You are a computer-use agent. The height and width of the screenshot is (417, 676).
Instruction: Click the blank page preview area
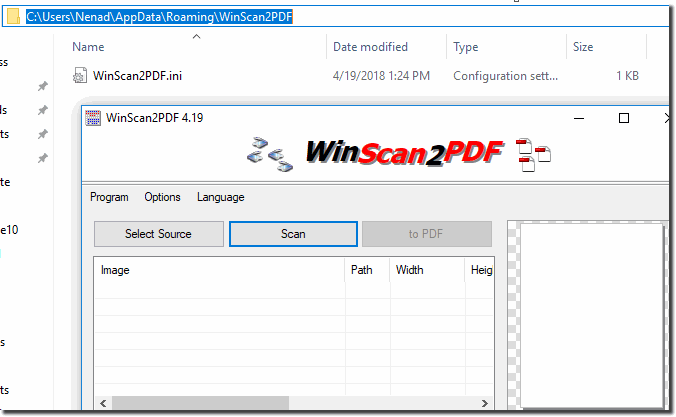pyautogui.click(x=591, y=315)
